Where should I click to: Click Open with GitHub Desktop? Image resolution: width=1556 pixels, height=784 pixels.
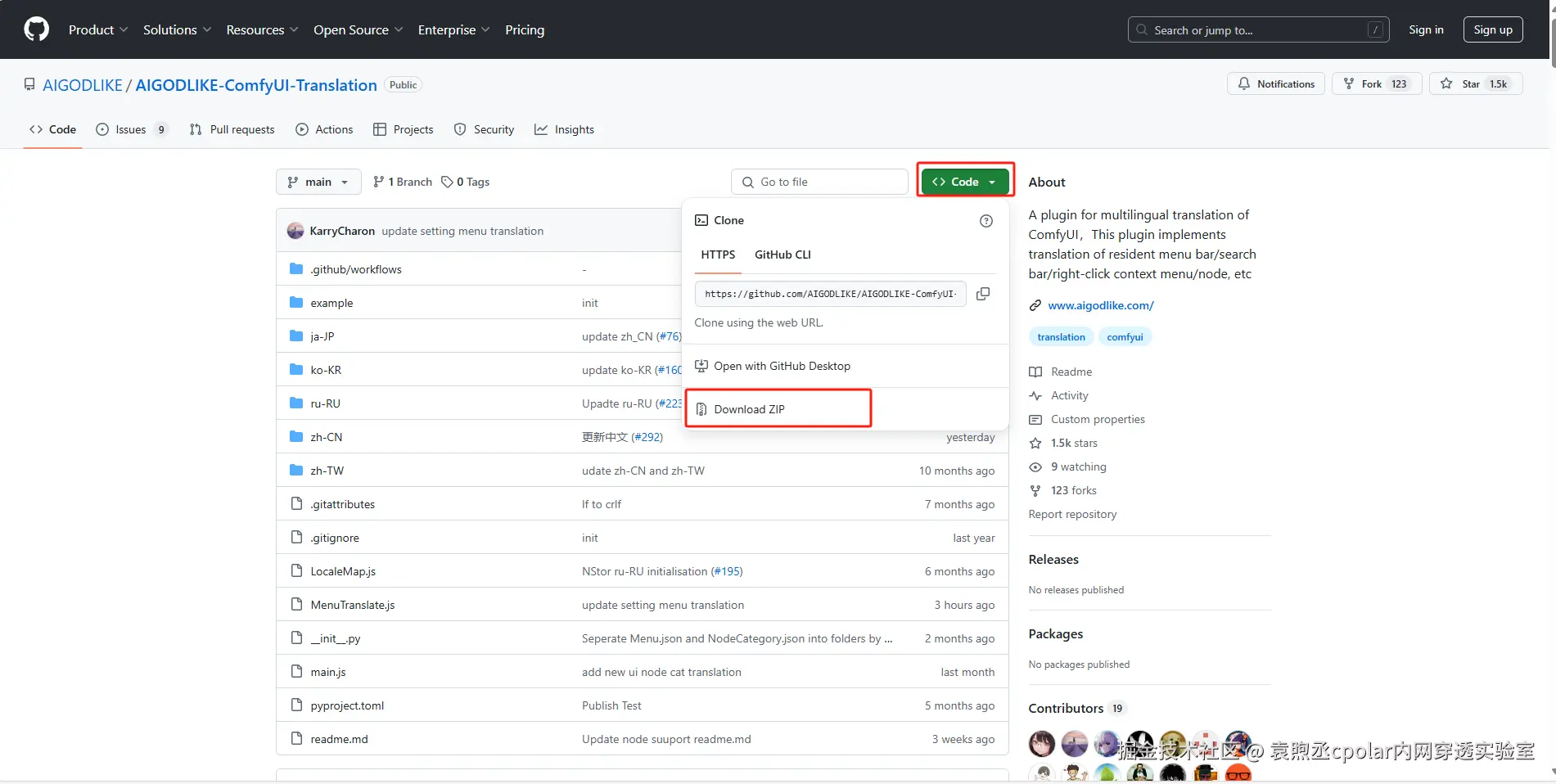782,366
